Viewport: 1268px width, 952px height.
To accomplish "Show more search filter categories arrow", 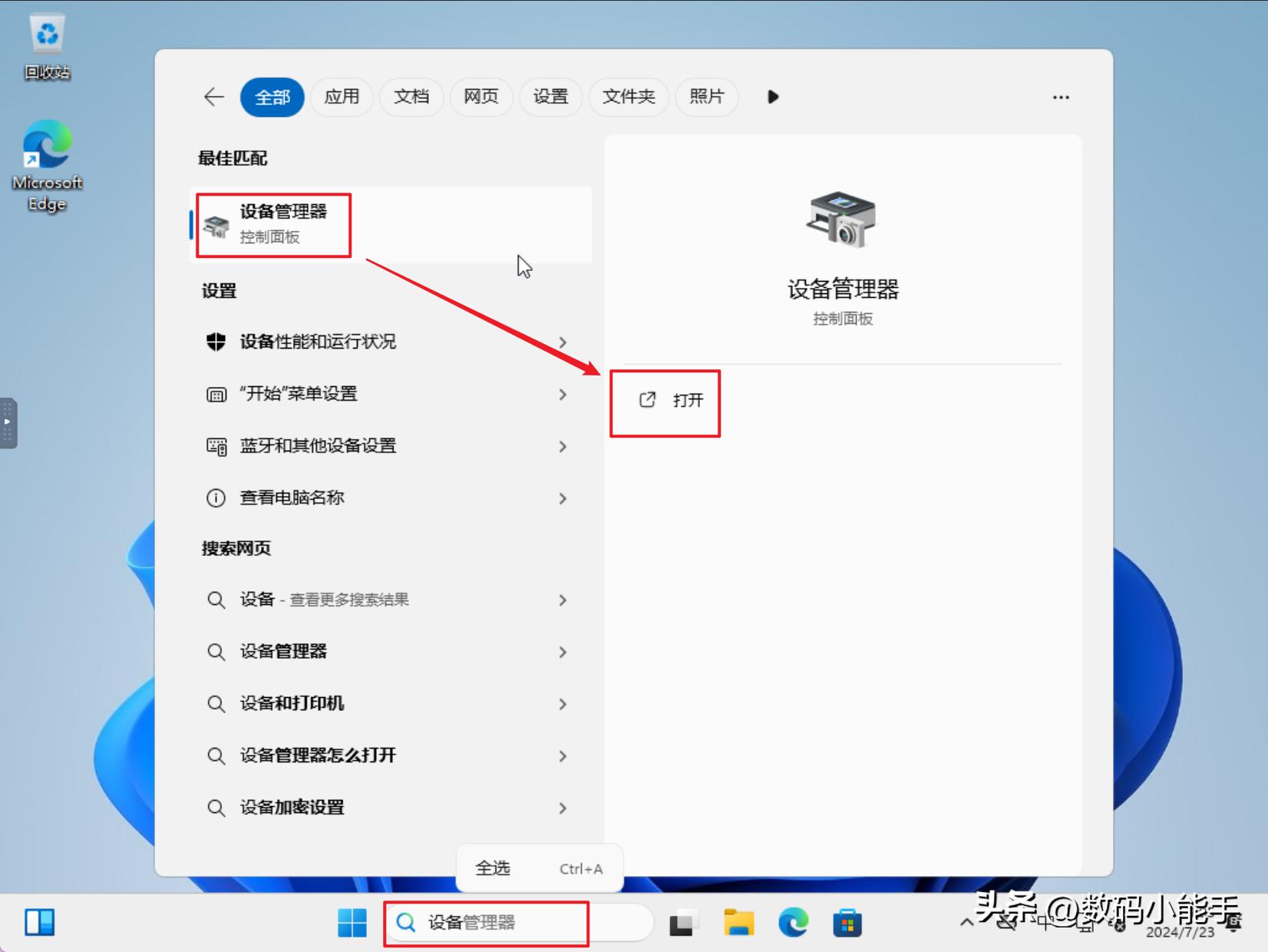I will point(773,97).
